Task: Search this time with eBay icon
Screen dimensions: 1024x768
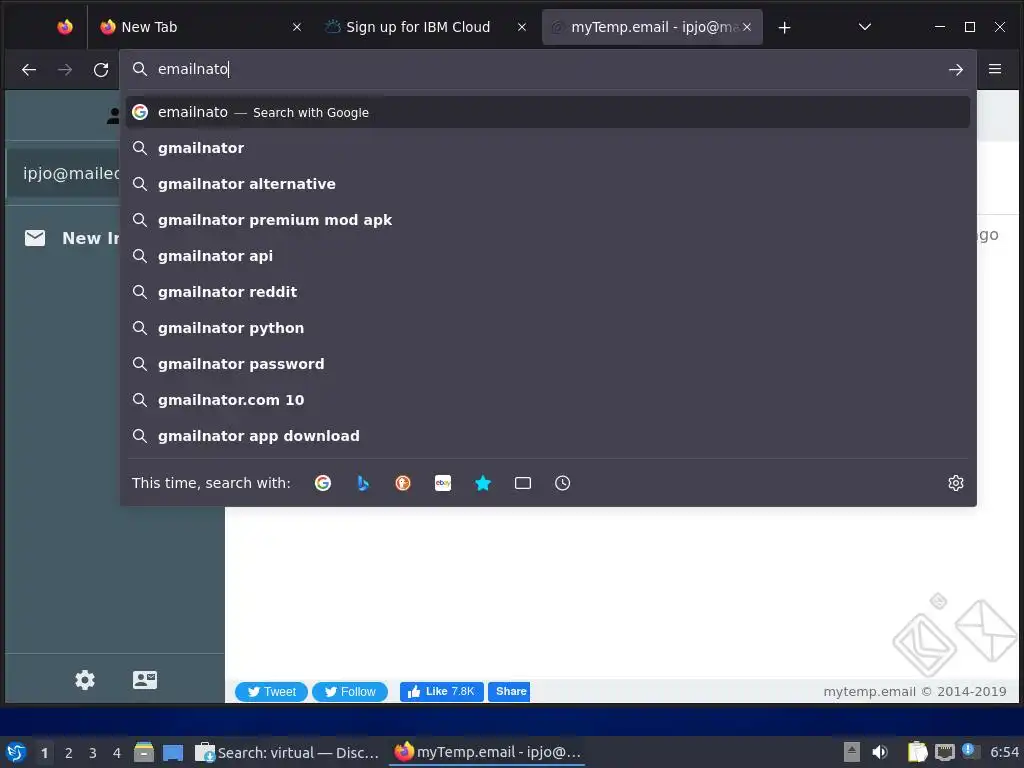Action: (x=443, y=483)
